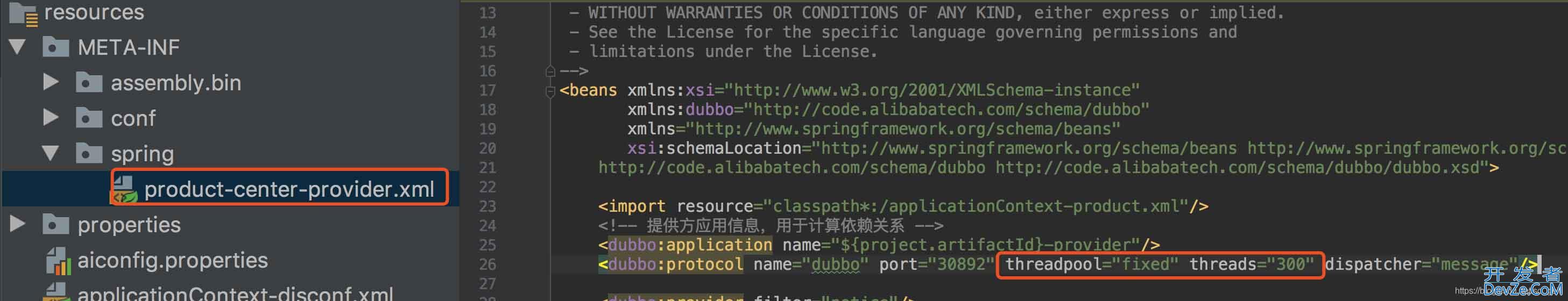Select the resources folder label
1568x301 pixels.
(94, 12)
